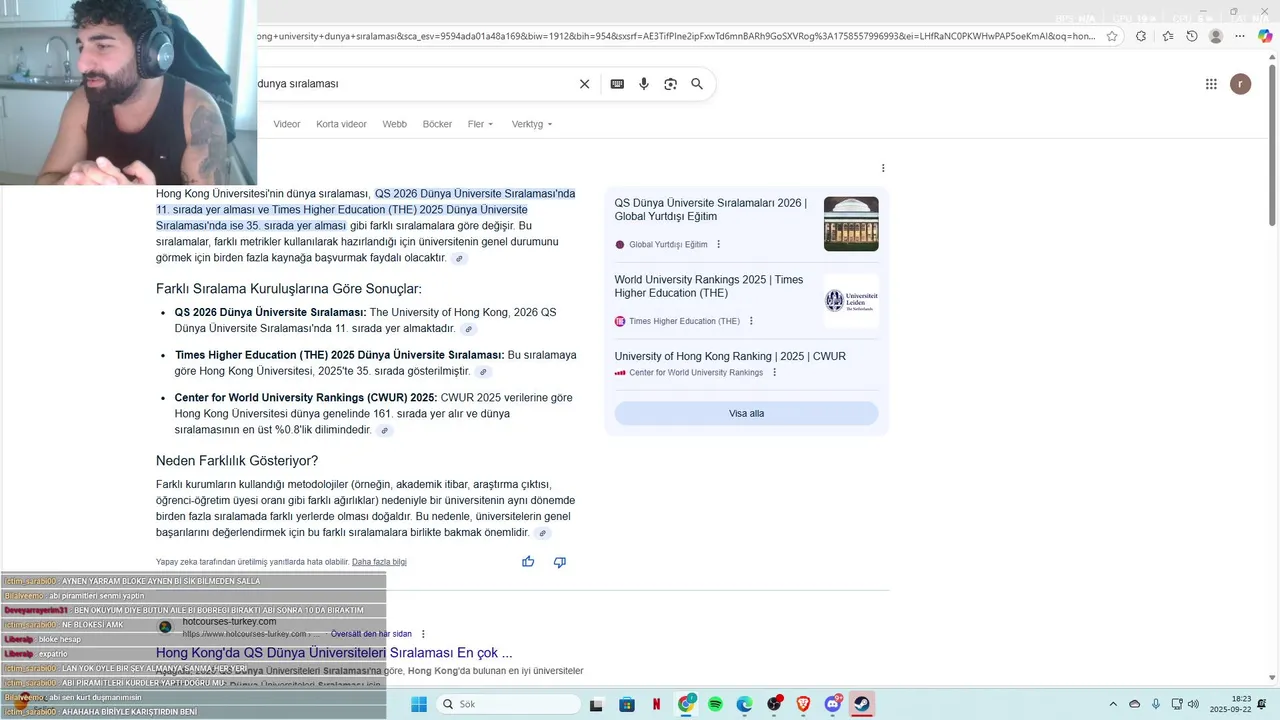Open 'QS Dünya Üniversite Sıralamaları 2026' source card
Screen dimensions: 1280x720
(x=711, y=209)
